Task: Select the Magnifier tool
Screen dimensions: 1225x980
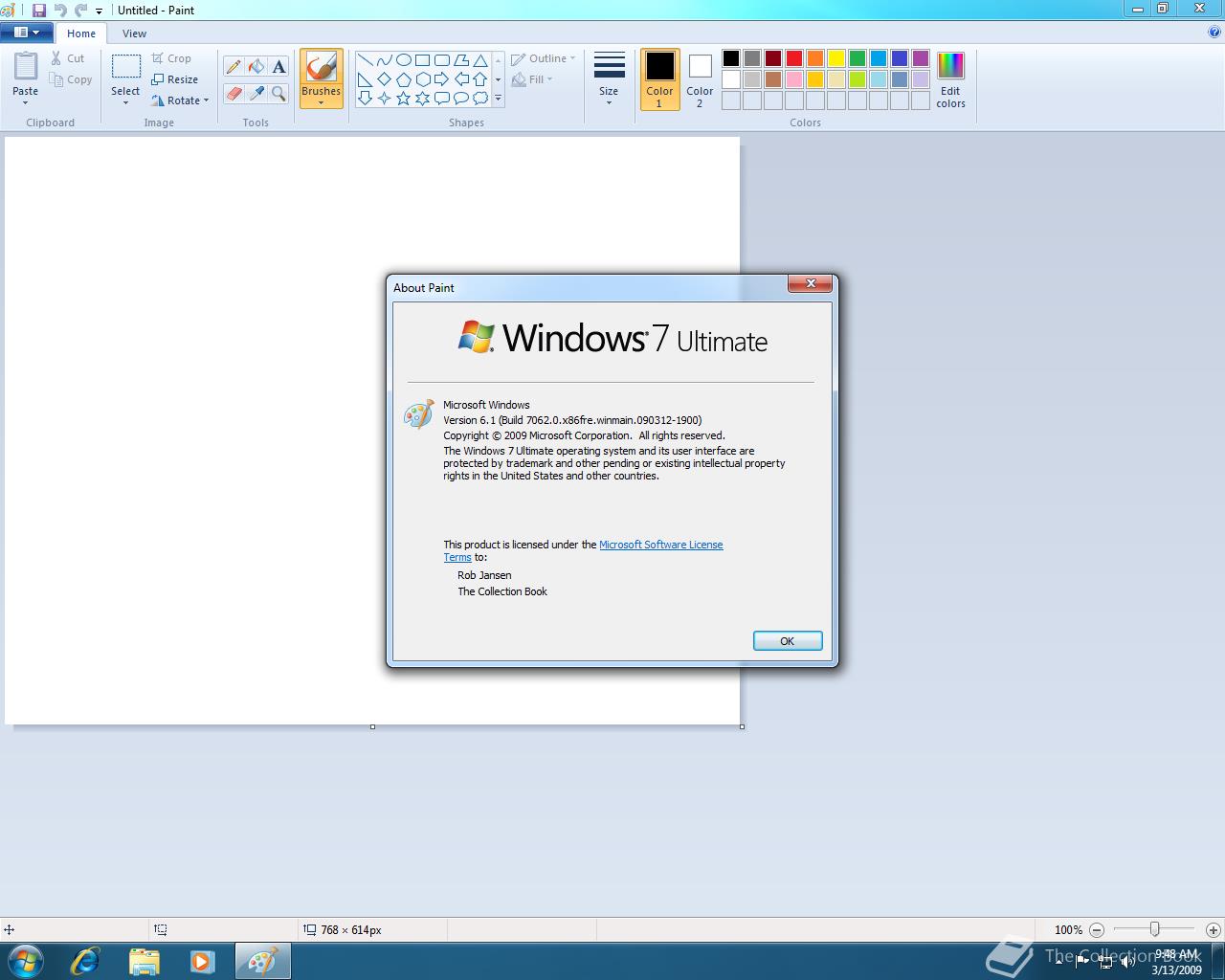Action: coord(278,93)
